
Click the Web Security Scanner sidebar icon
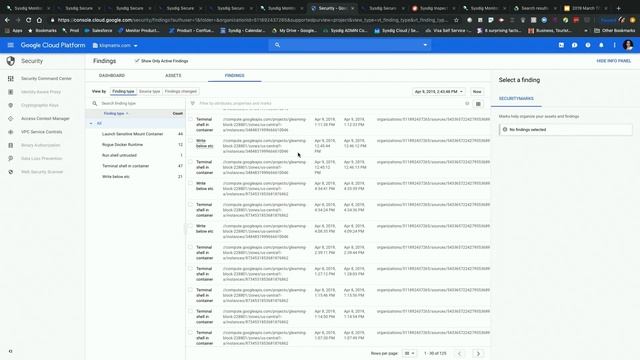pyautogui.click(x=11, y=172)
